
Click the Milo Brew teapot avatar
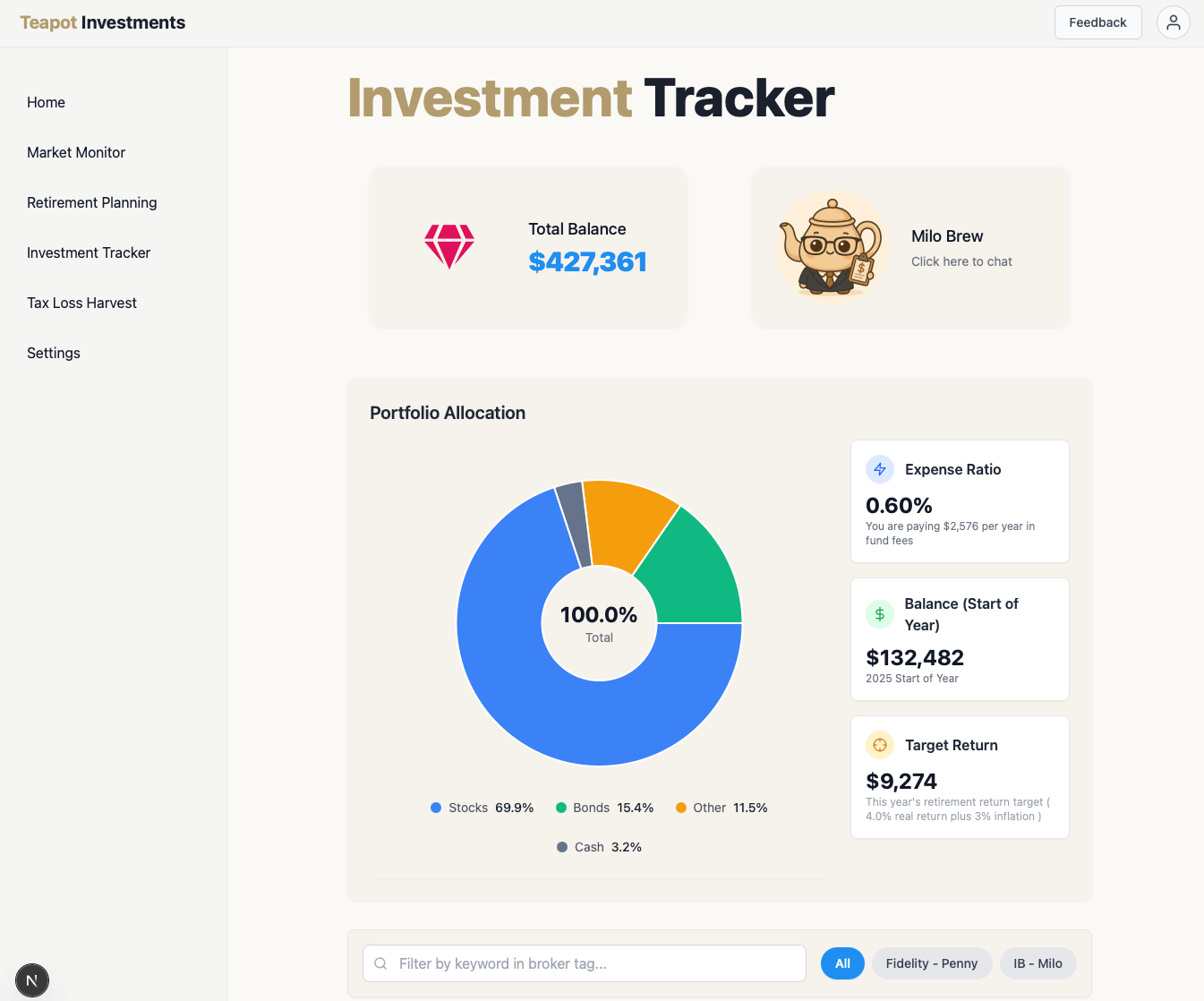pos(832,248)
